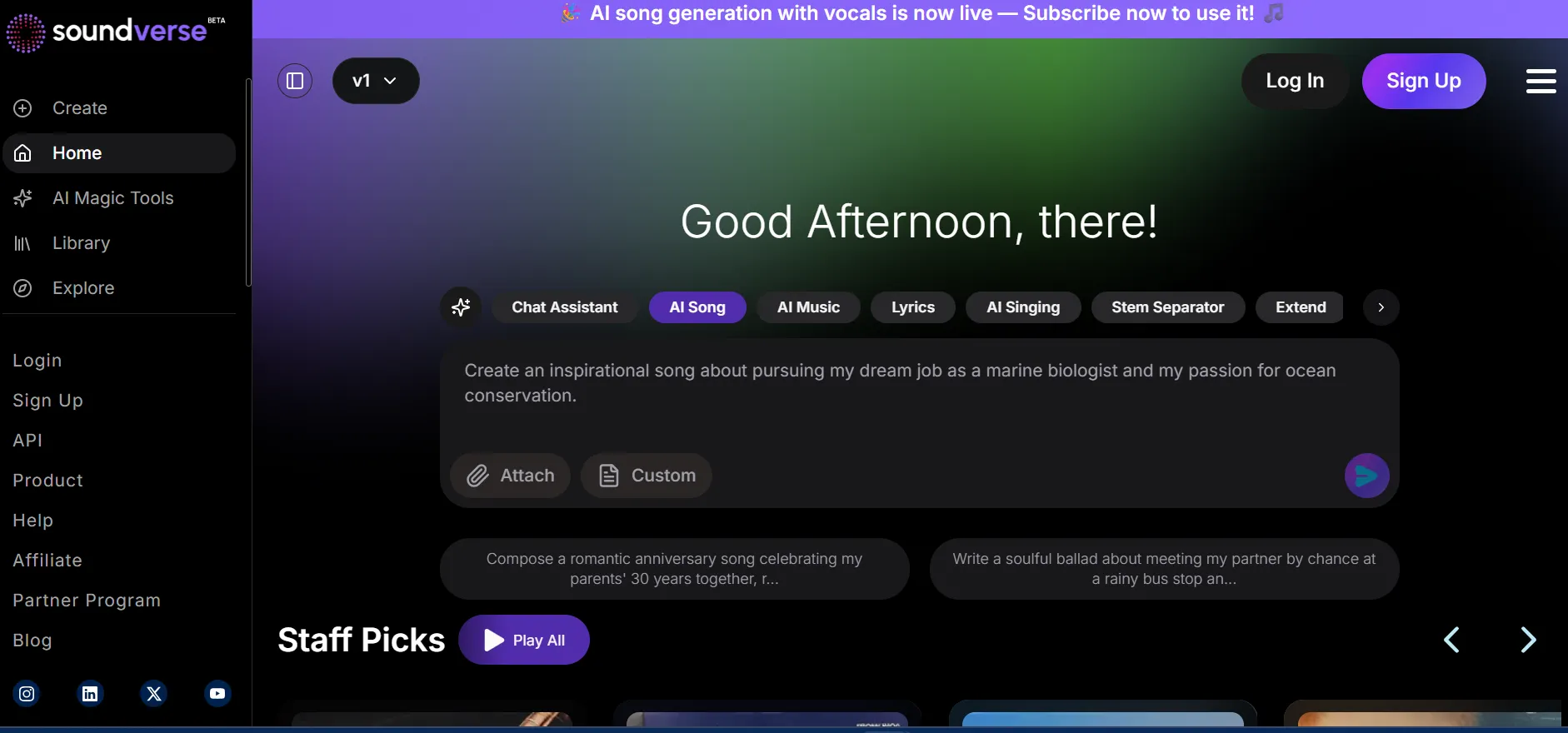
Task: Open Soundverse Instagram page icon
Action: tap(27, 694)
